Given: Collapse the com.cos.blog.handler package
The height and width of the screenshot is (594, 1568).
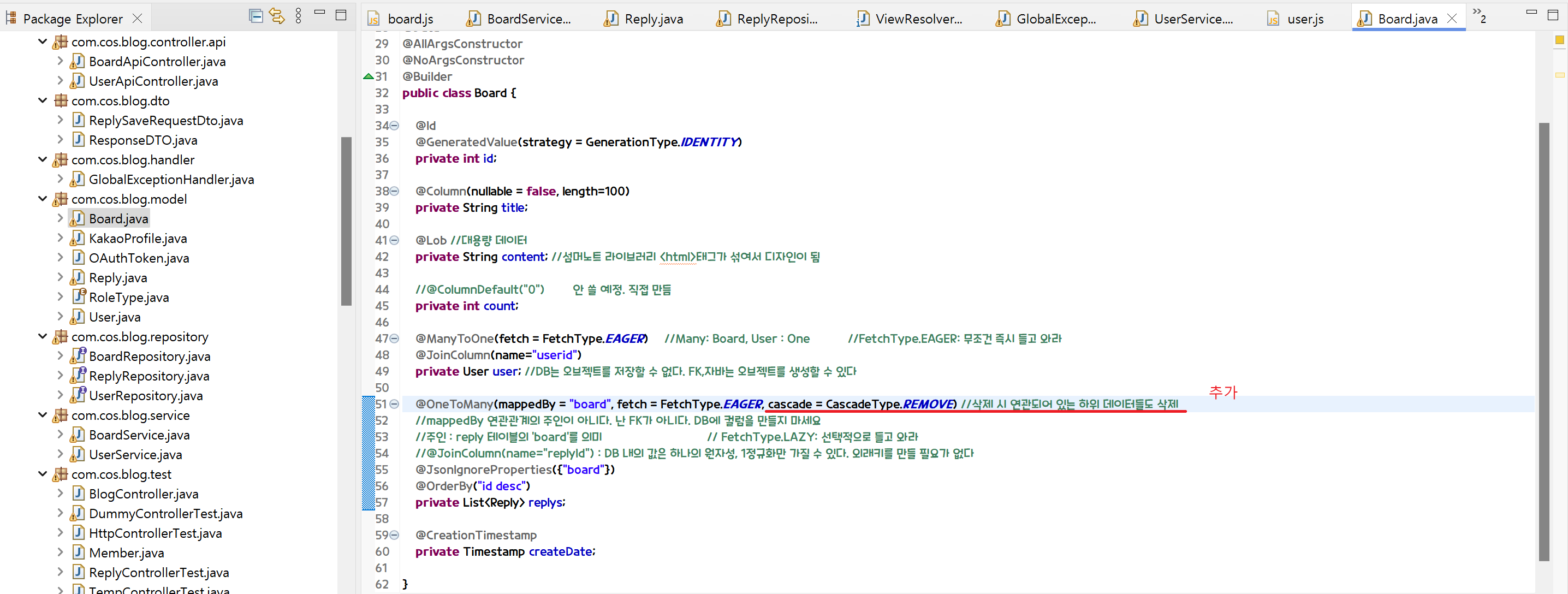Looking at the screenshot, I should click(x=43, y=159).
